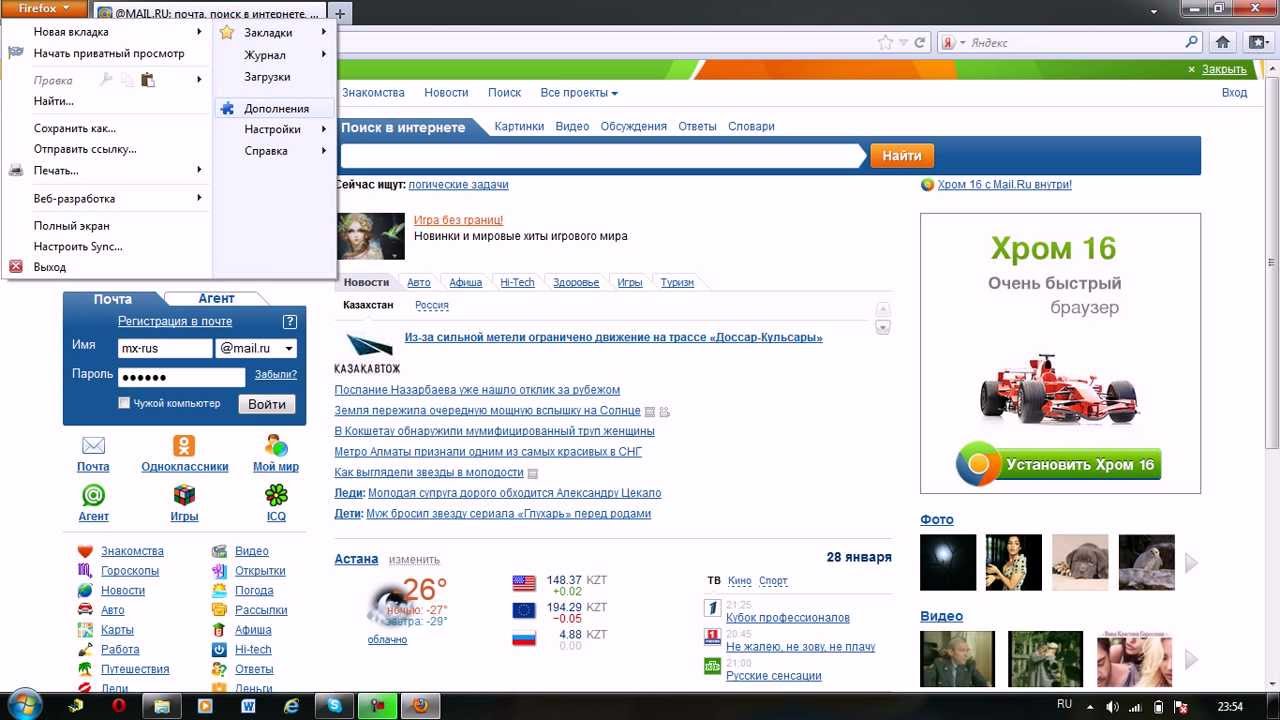Open Internet Explorer from taskbar
The height and width of the screenshot is (720, 1280).
coord(292,706)
